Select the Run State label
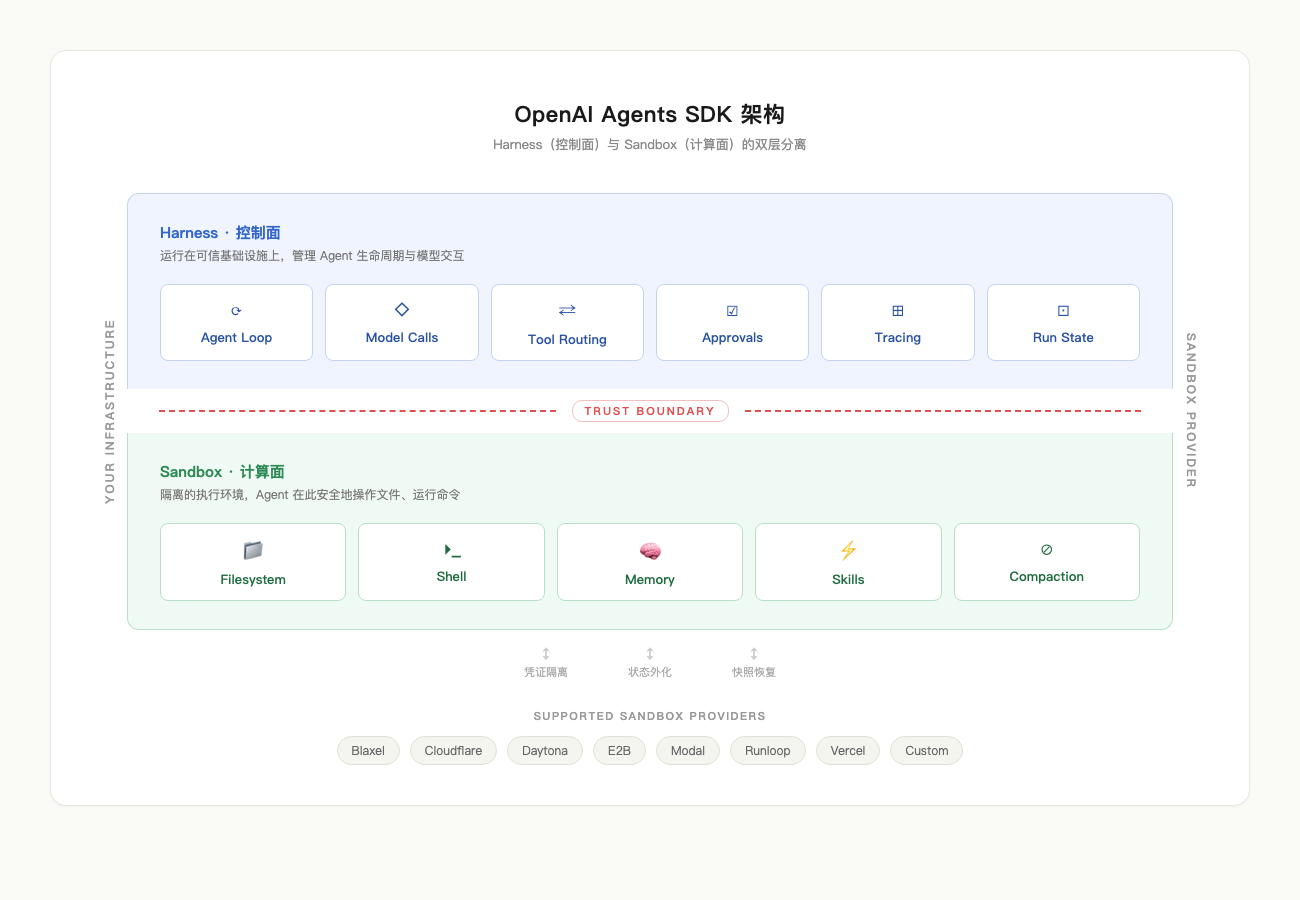The height and width of the screenshot is (900, 1300). tap(1063, 338)
